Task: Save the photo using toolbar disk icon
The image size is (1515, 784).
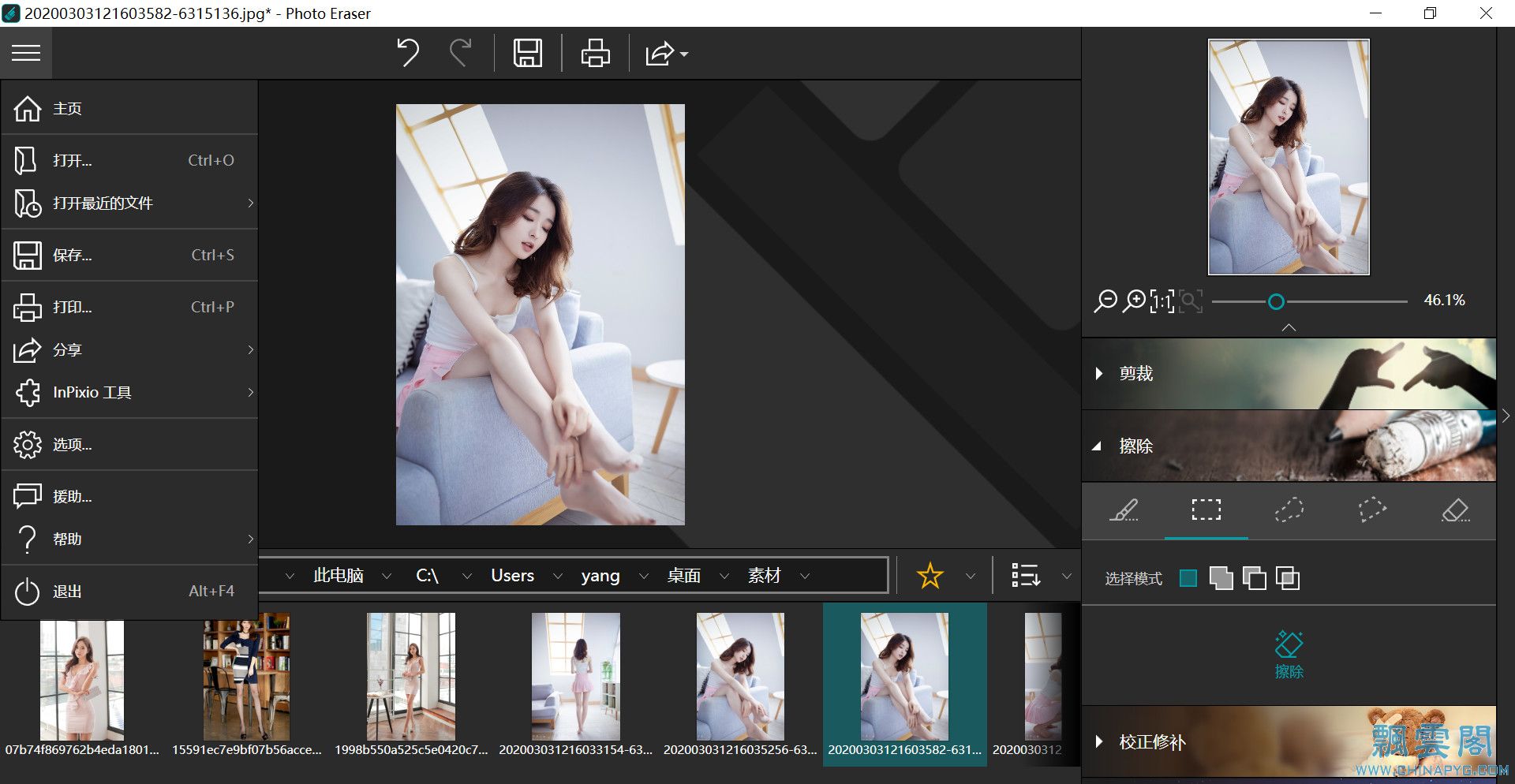Action: 528,53
